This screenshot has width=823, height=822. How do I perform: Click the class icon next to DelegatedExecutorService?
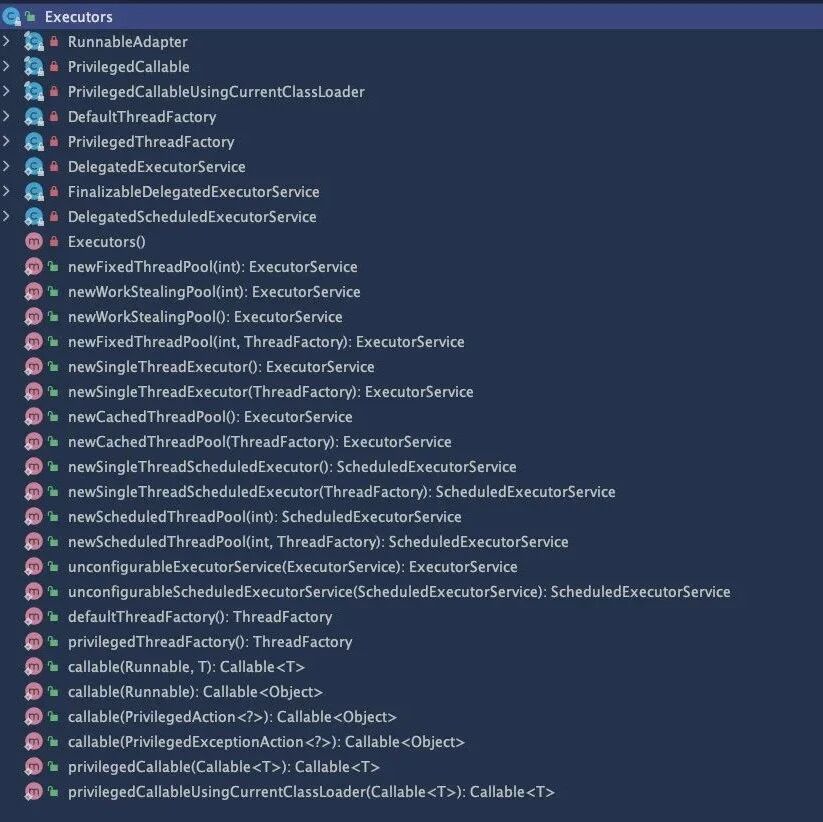[x=33, y=167]
